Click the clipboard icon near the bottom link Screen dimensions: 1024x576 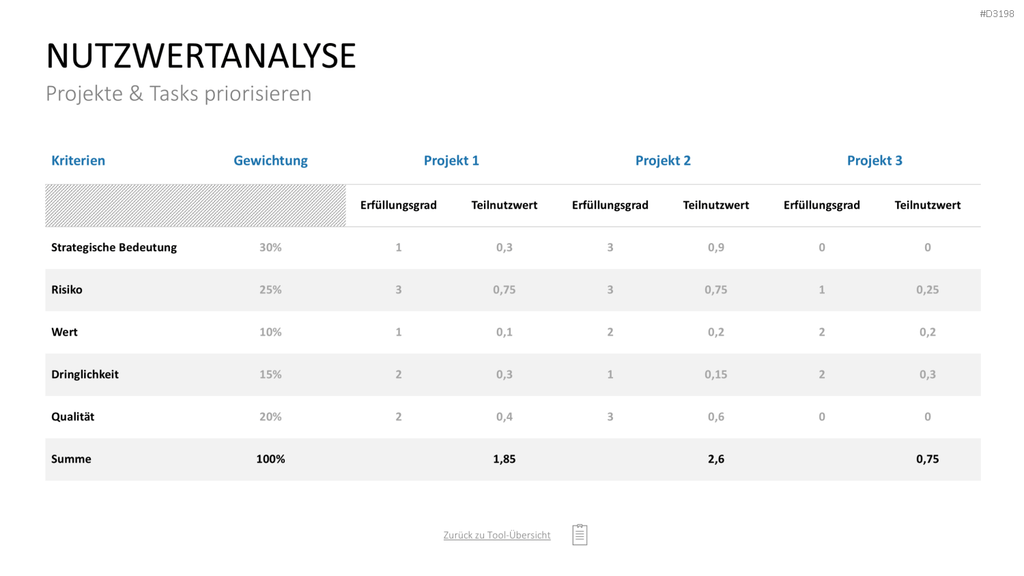click(x=579, y=534)
